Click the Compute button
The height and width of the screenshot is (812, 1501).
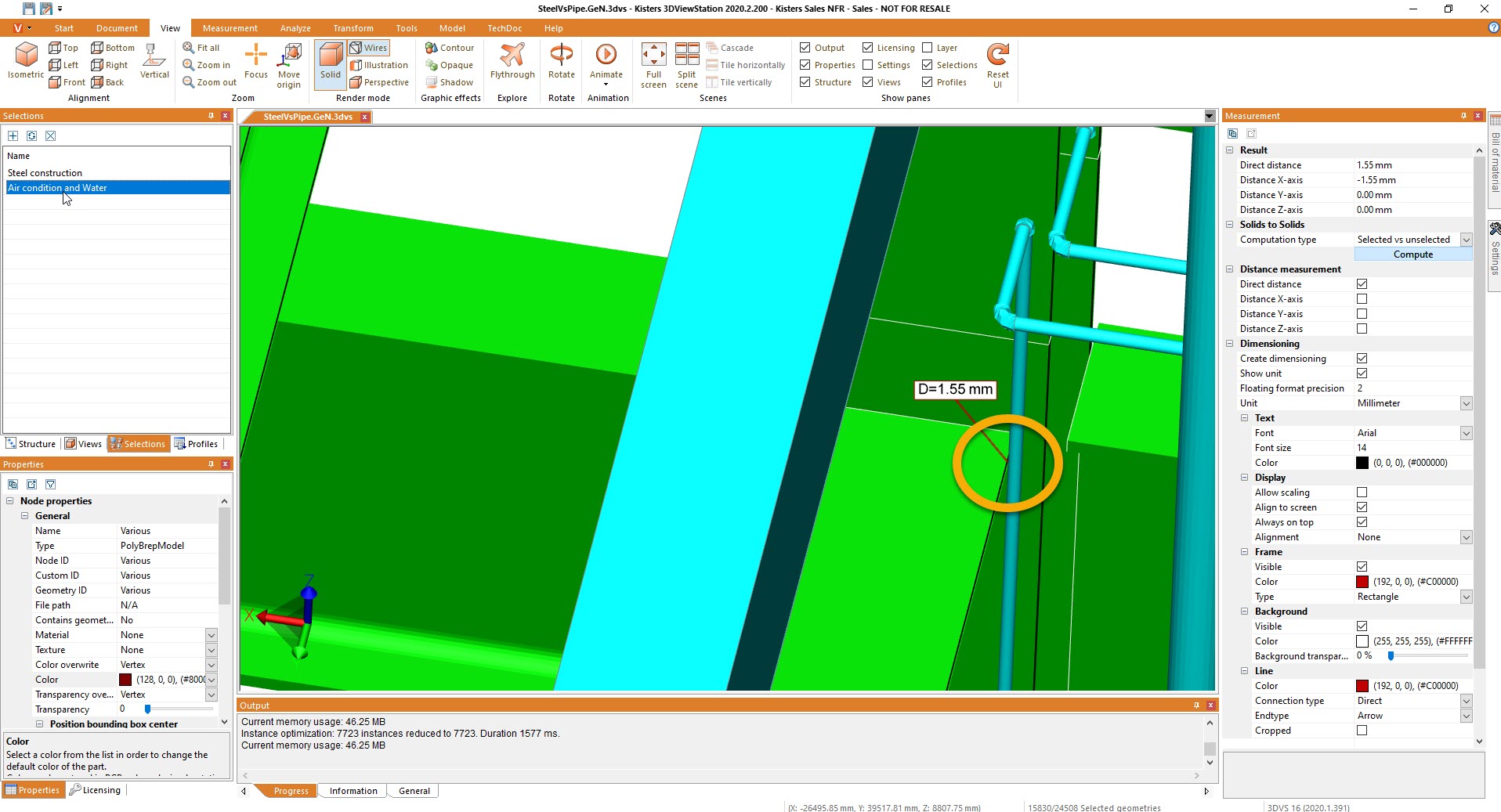tap(1412, 254)
